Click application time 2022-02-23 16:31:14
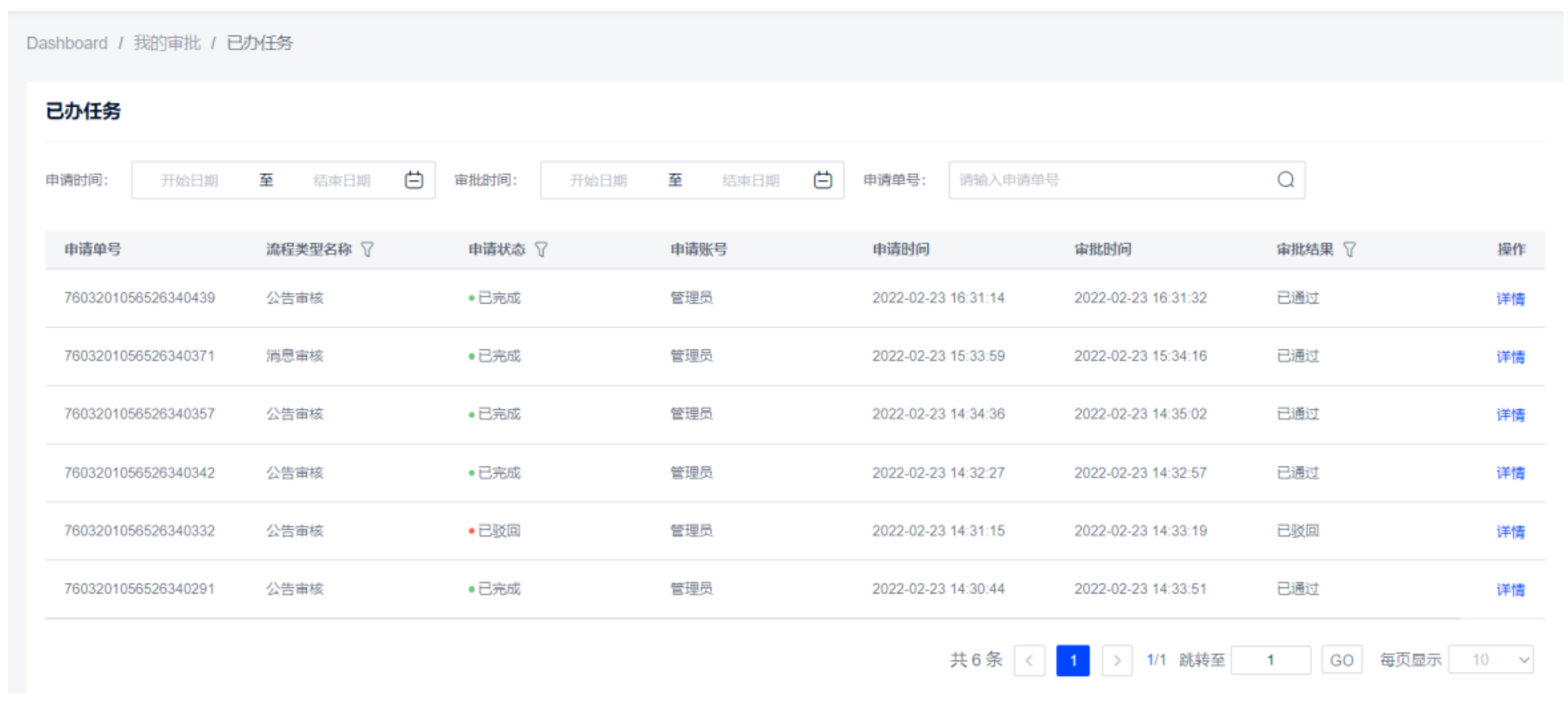Screen dimensions: 1568x712 coord(938,298)
